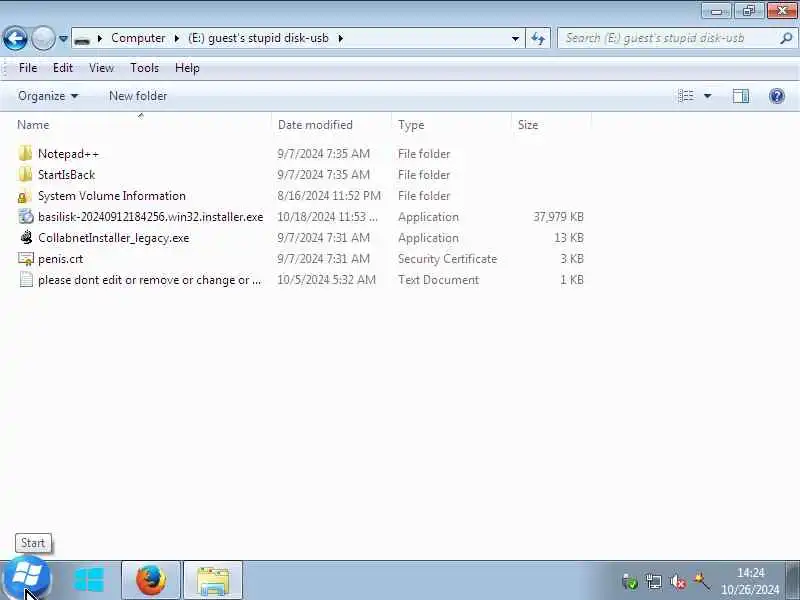Click the Text Document type cell

(438, 280)
